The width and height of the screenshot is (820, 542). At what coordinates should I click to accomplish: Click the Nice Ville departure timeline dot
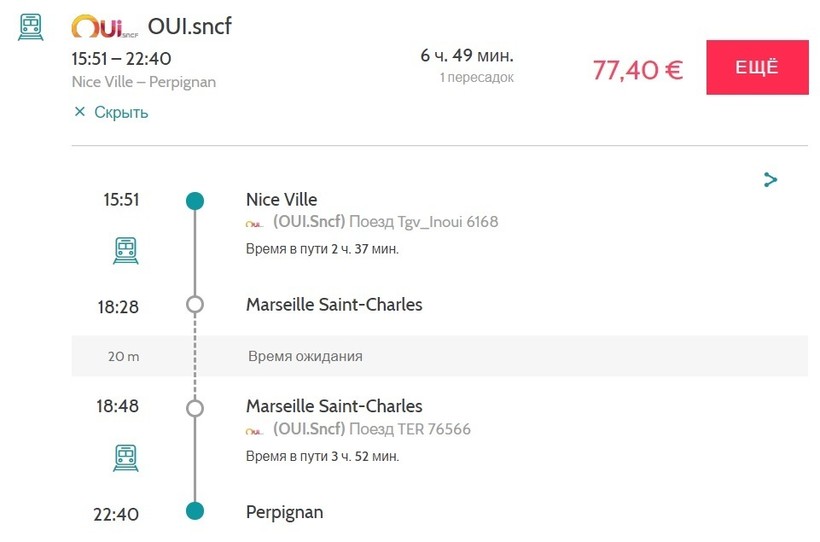pyautogui.click(x=195, y=200)
